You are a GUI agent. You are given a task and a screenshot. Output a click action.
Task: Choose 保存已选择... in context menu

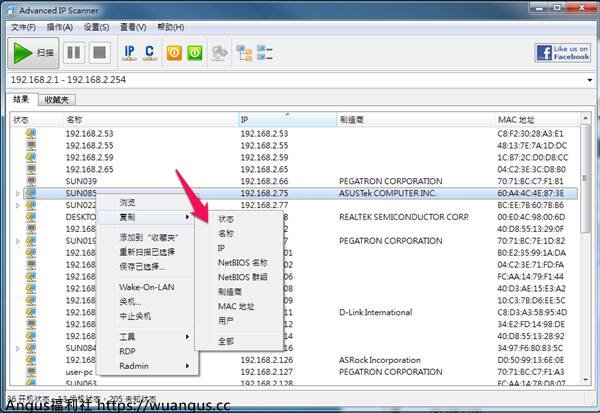point(147,266)
